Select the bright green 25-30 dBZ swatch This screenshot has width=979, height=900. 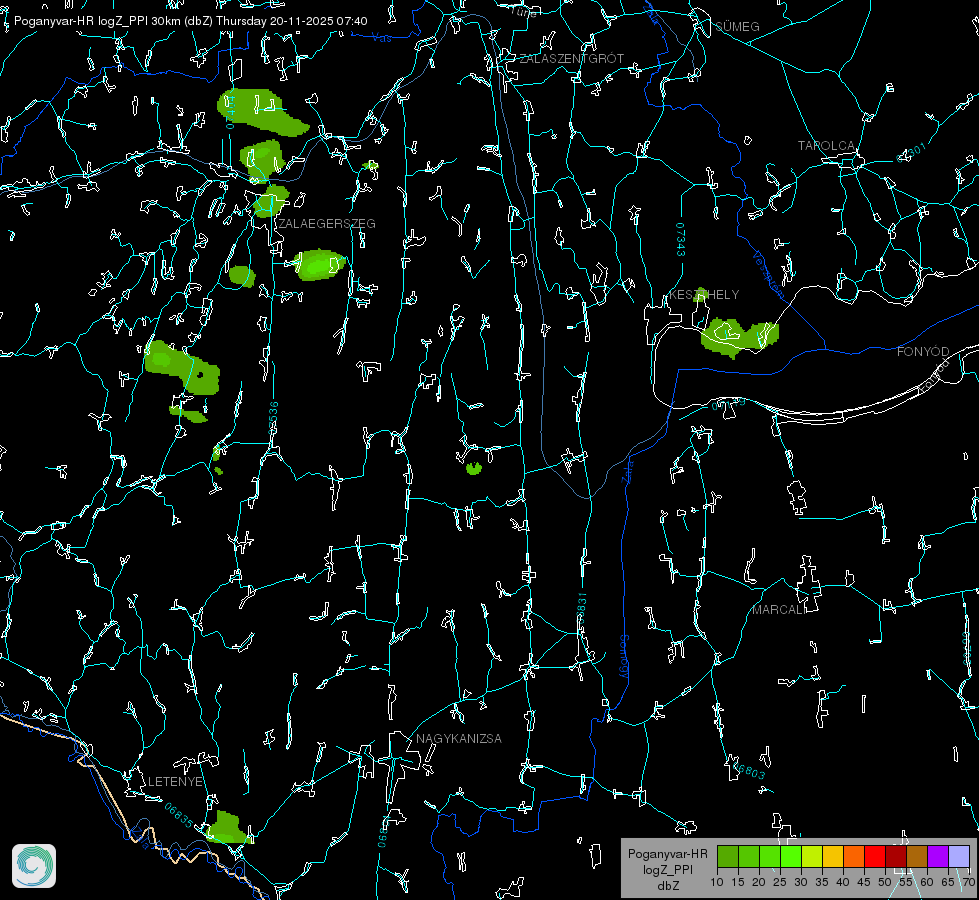790,856
